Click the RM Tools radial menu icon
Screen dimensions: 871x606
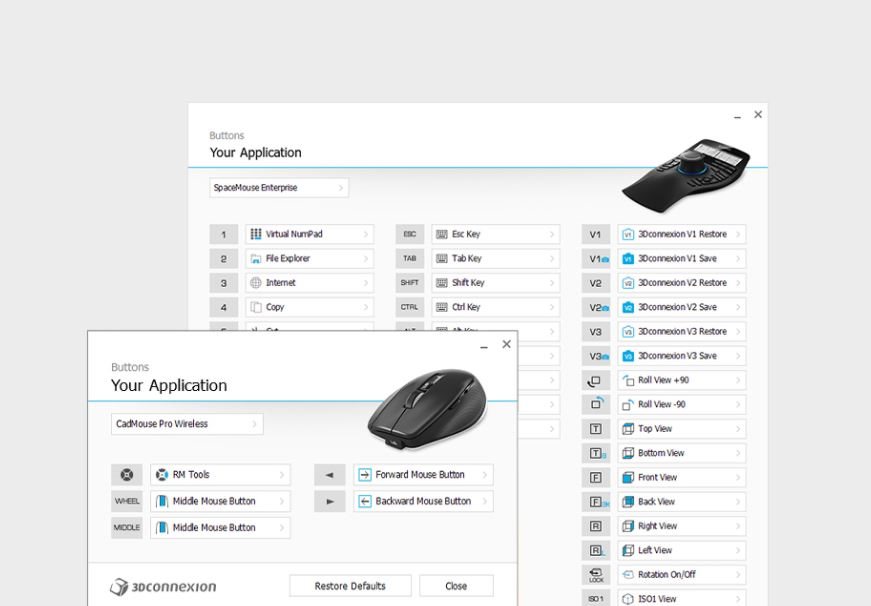pyautogui.click(x=162, y=475)
